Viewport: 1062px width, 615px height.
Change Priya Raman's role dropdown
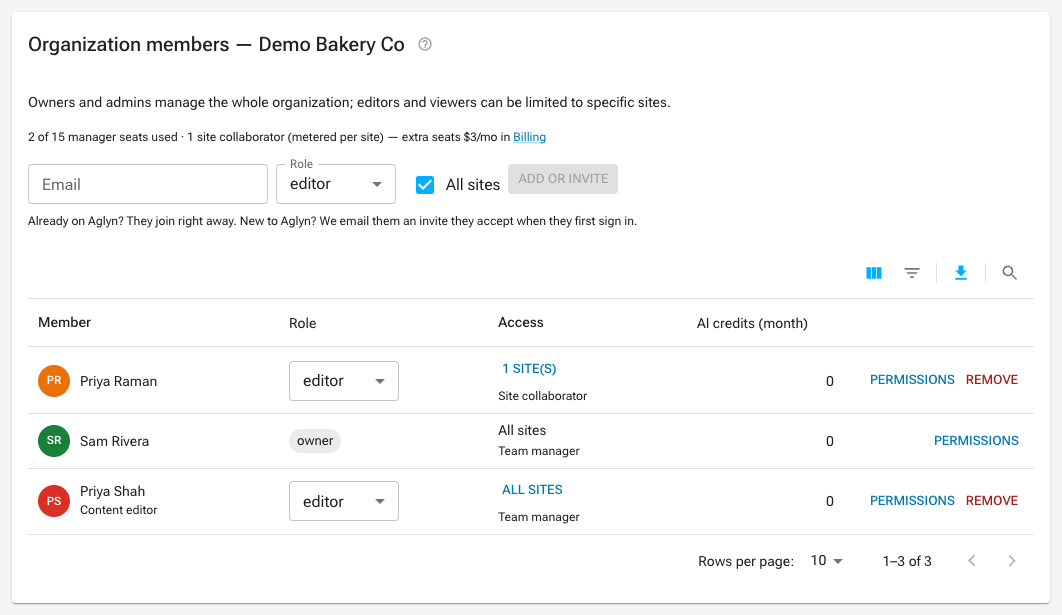pos(344,381)
